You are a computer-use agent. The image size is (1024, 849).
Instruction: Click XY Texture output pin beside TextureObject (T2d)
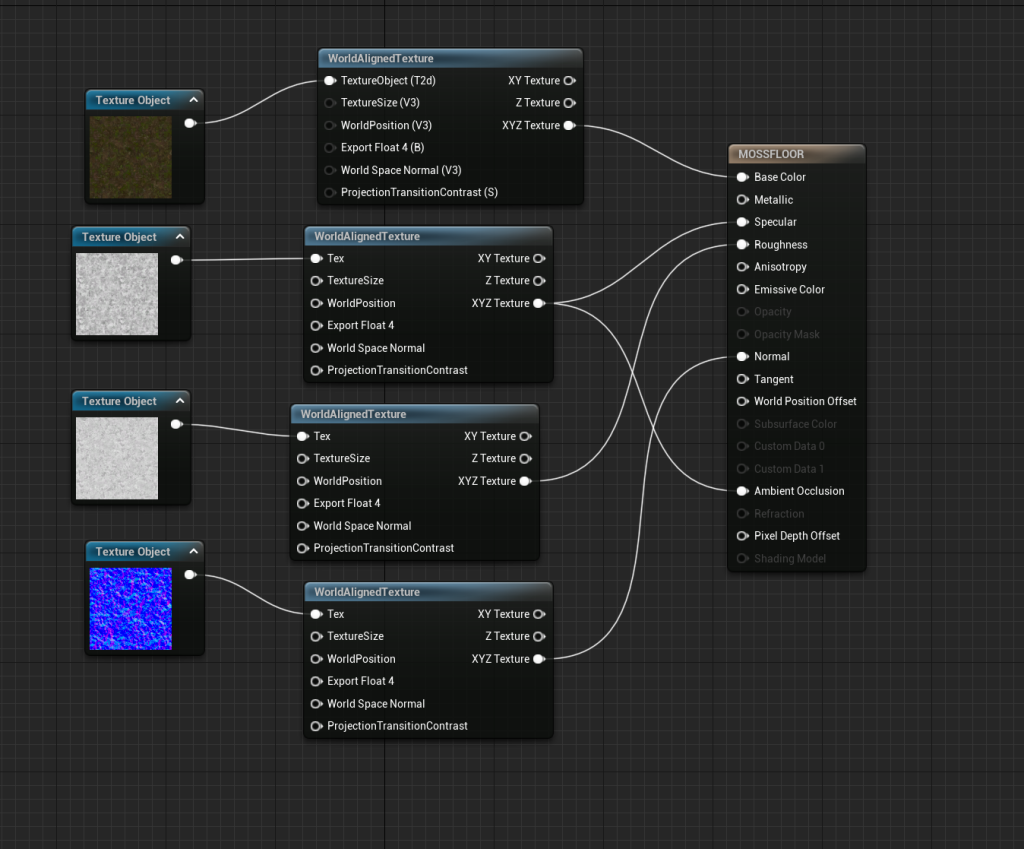point(569,81)
